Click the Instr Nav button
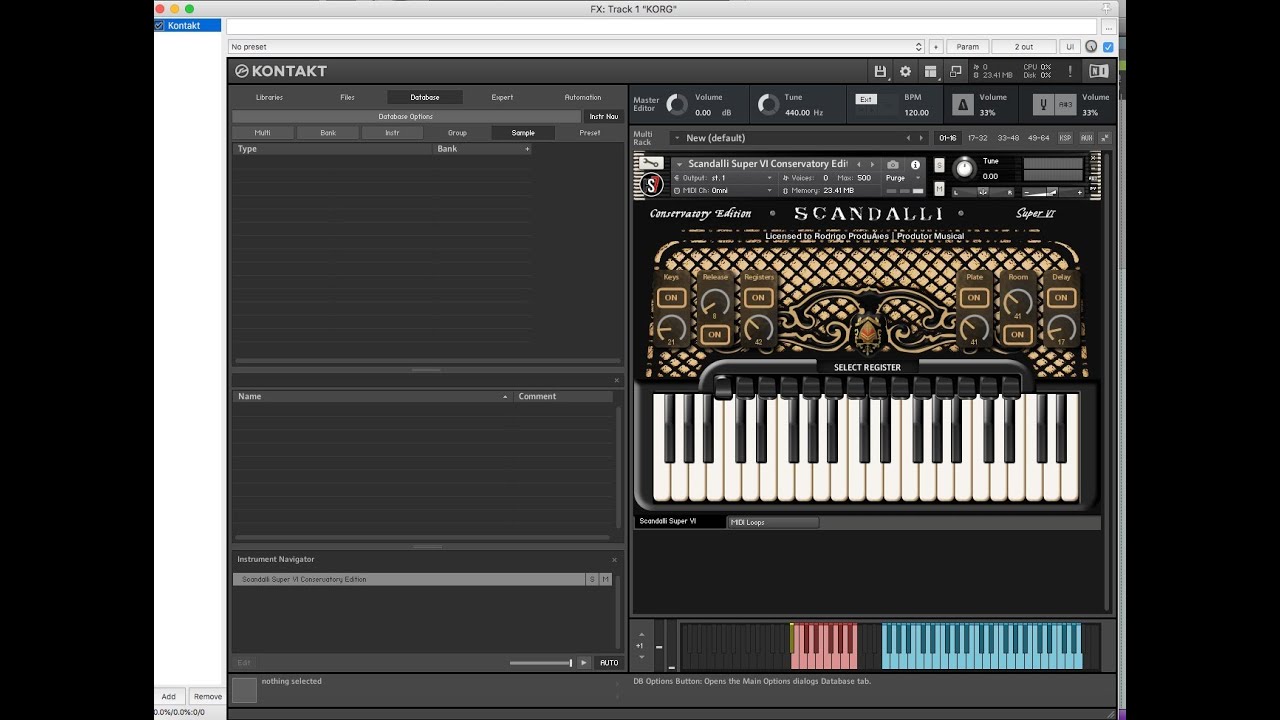1280x720 pixels. pos(603,116)
